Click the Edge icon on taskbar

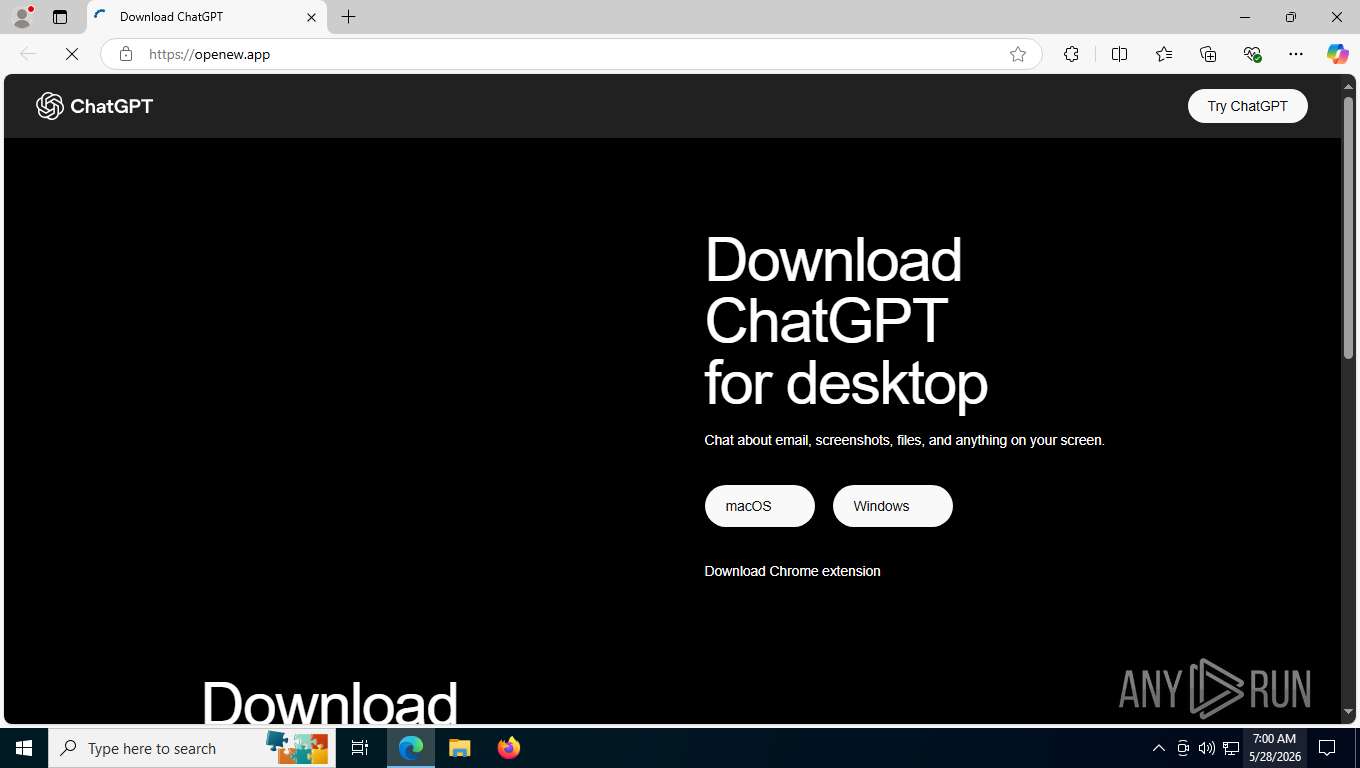(x=411, y=748)
